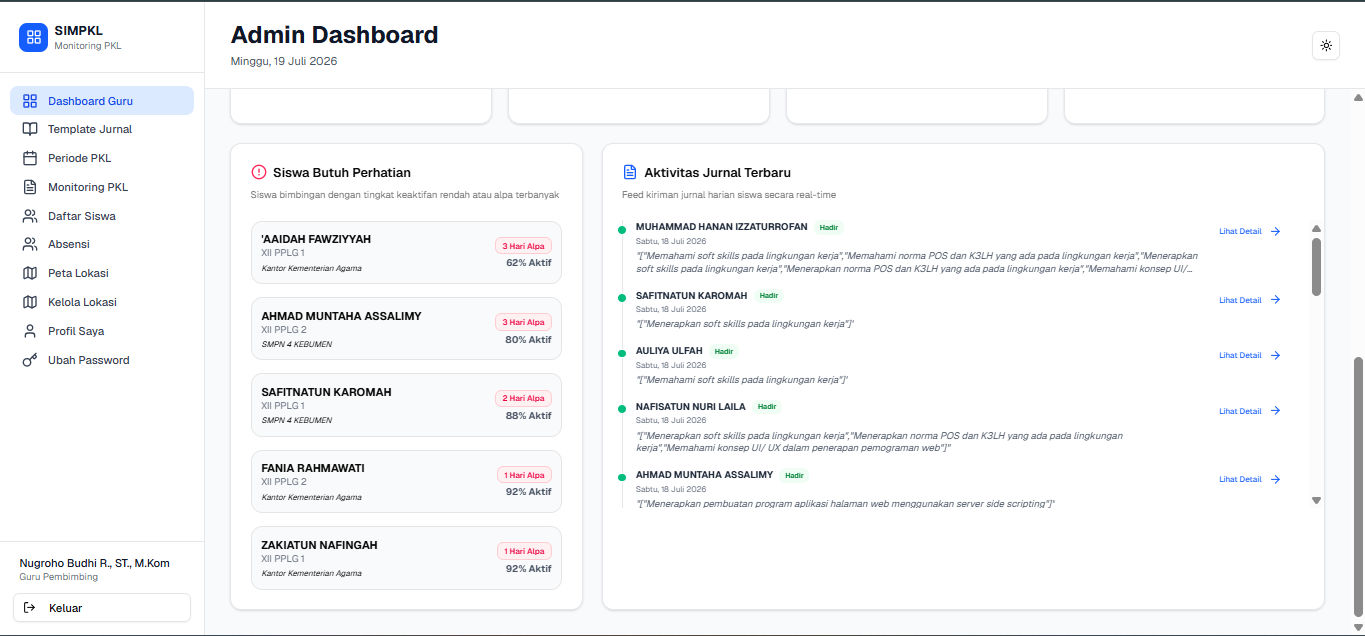Click the Template Jurnal book icon
This screenshot has height=636, width=1365.
tap(30, 129)
